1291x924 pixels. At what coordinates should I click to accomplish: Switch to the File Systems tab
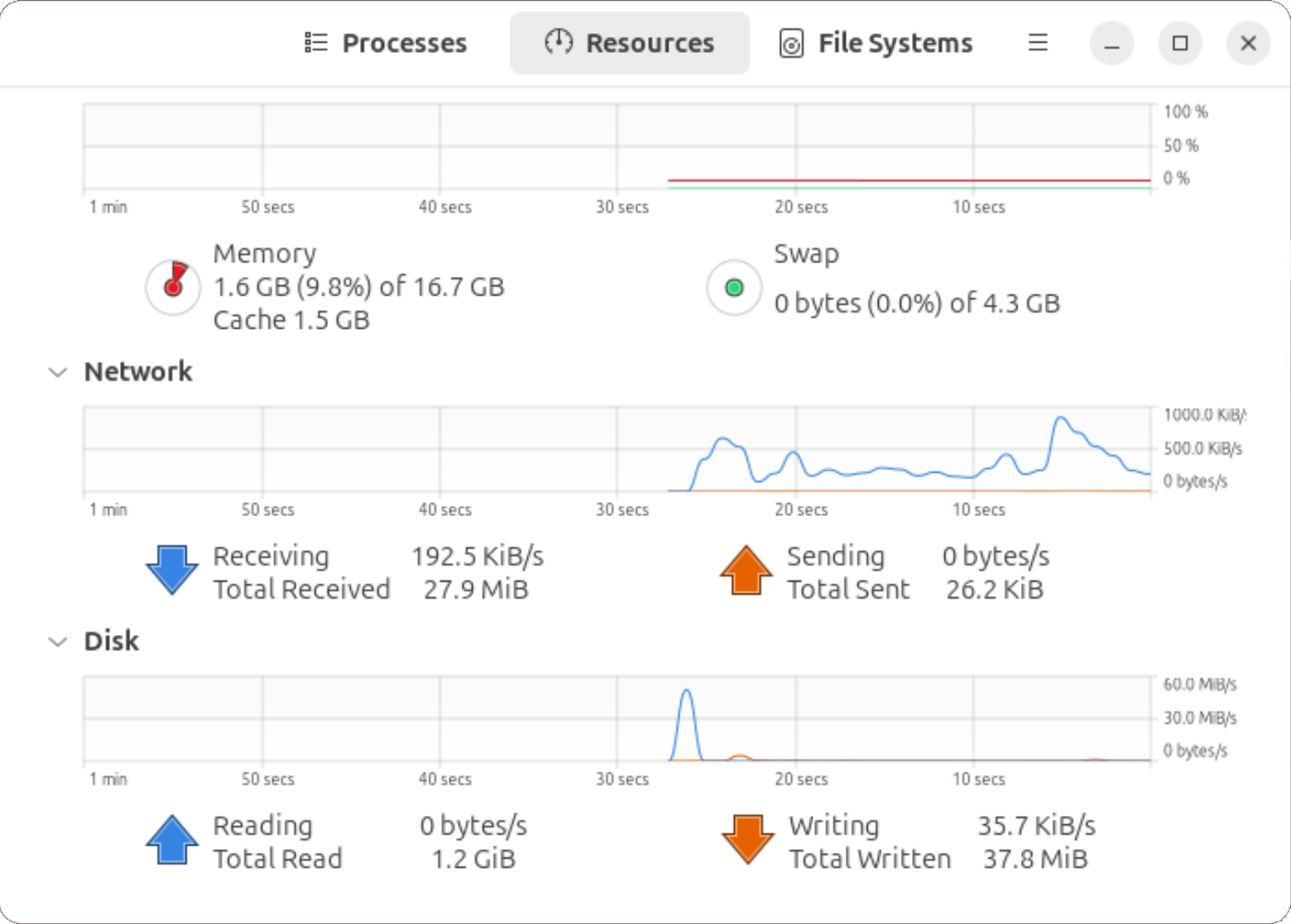coord(875,43)
